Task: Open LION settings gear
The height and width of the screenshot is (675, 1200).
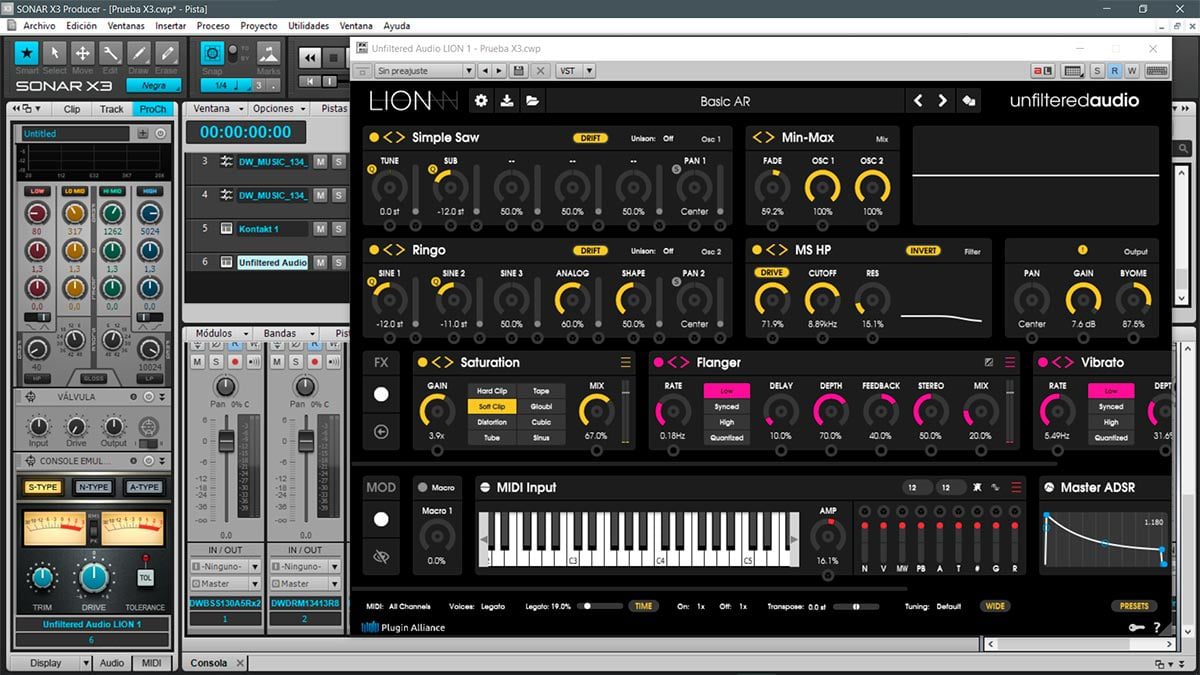Action: click(x=481, y=100)
